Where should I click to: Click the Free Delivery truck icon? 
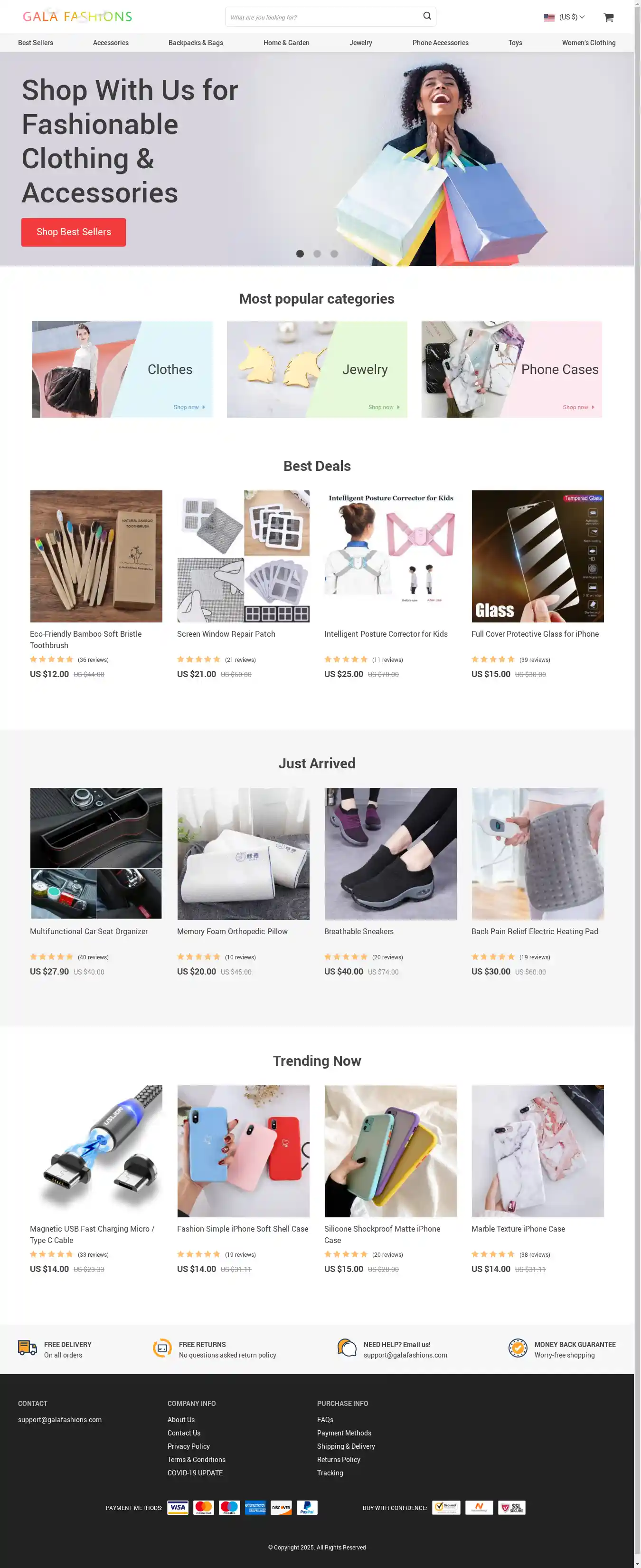(x=28, y=1348)
